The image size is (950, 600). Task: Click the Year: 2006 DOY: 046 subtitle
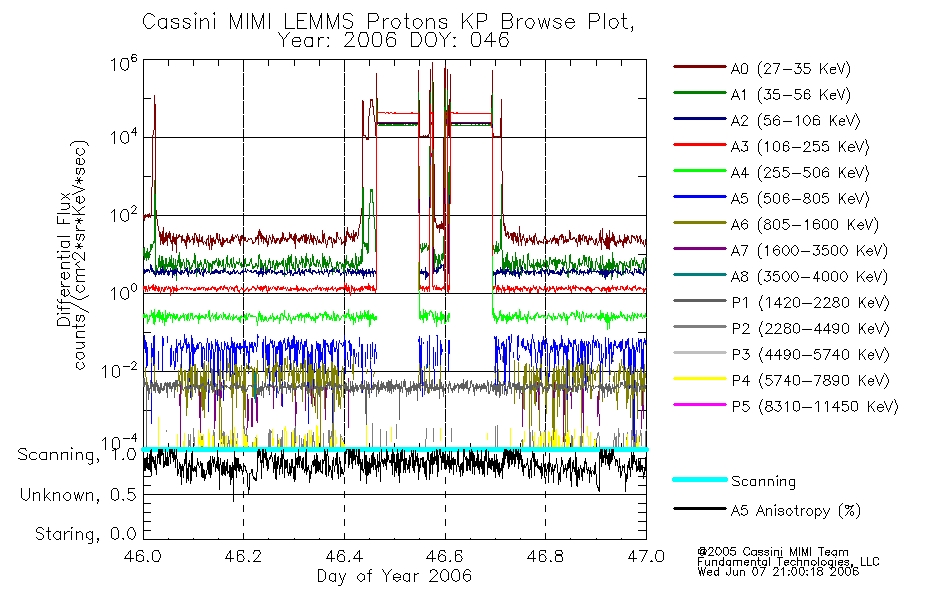click(x=393, y=41)
